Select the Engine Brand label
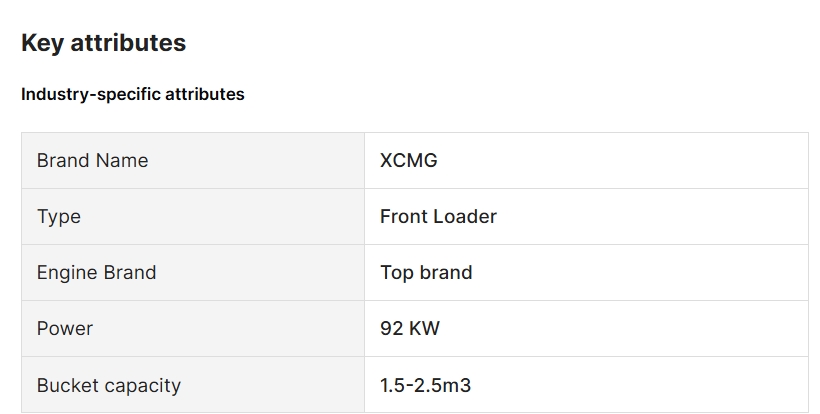Image resolution: width=820 pixels, height=414 pixels. coord(96,273)
